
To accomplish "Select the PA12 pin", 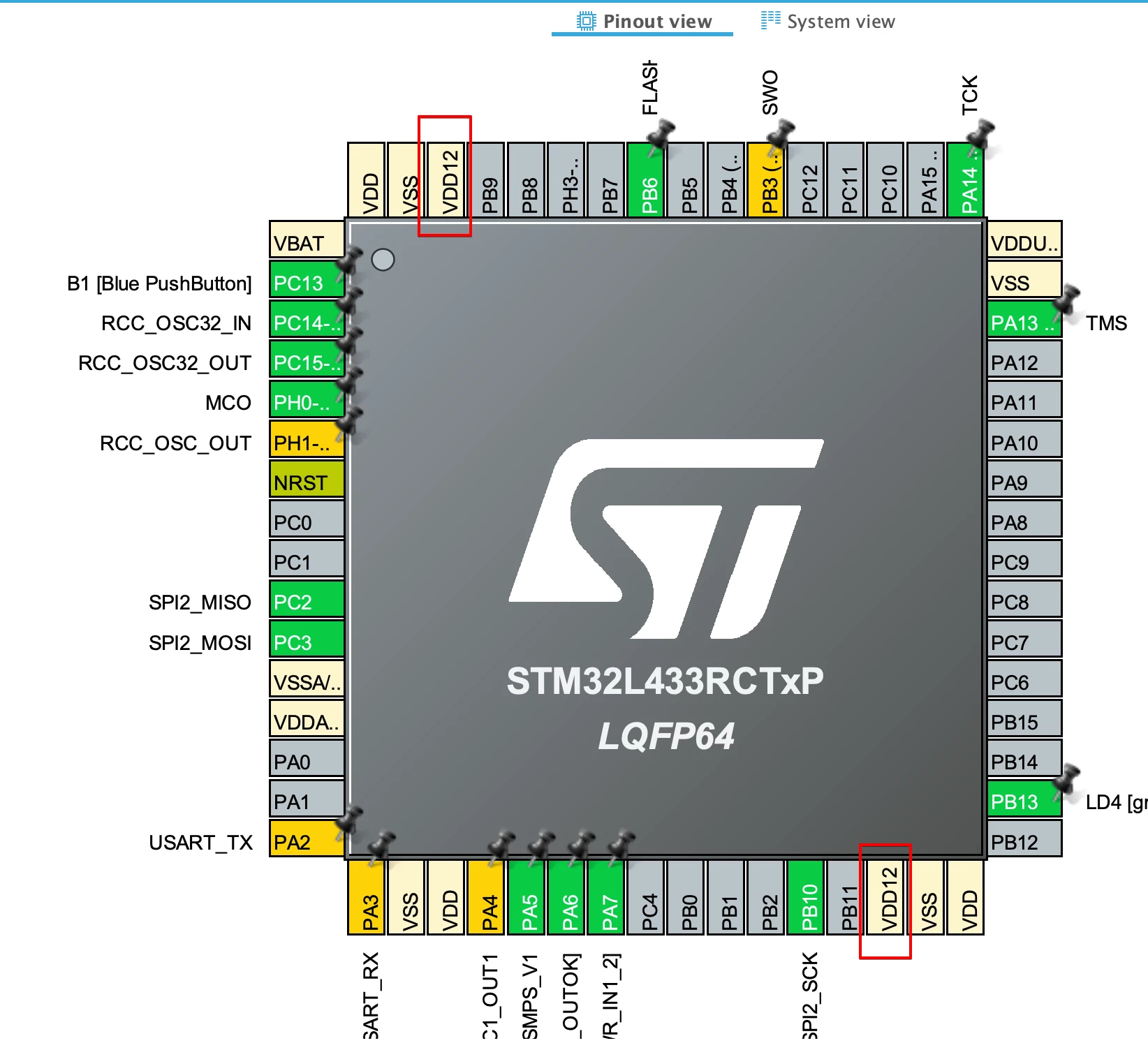I will (1024, 359).
